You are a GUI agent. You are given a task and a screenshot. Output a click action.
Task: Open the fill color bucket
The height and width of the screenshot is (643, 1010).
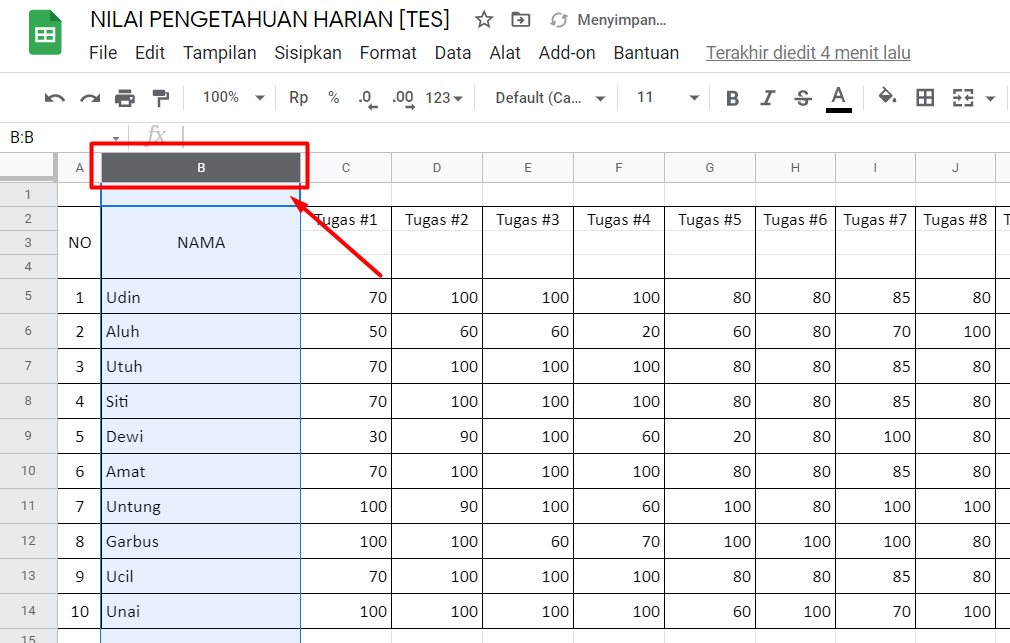click(888, 97)
